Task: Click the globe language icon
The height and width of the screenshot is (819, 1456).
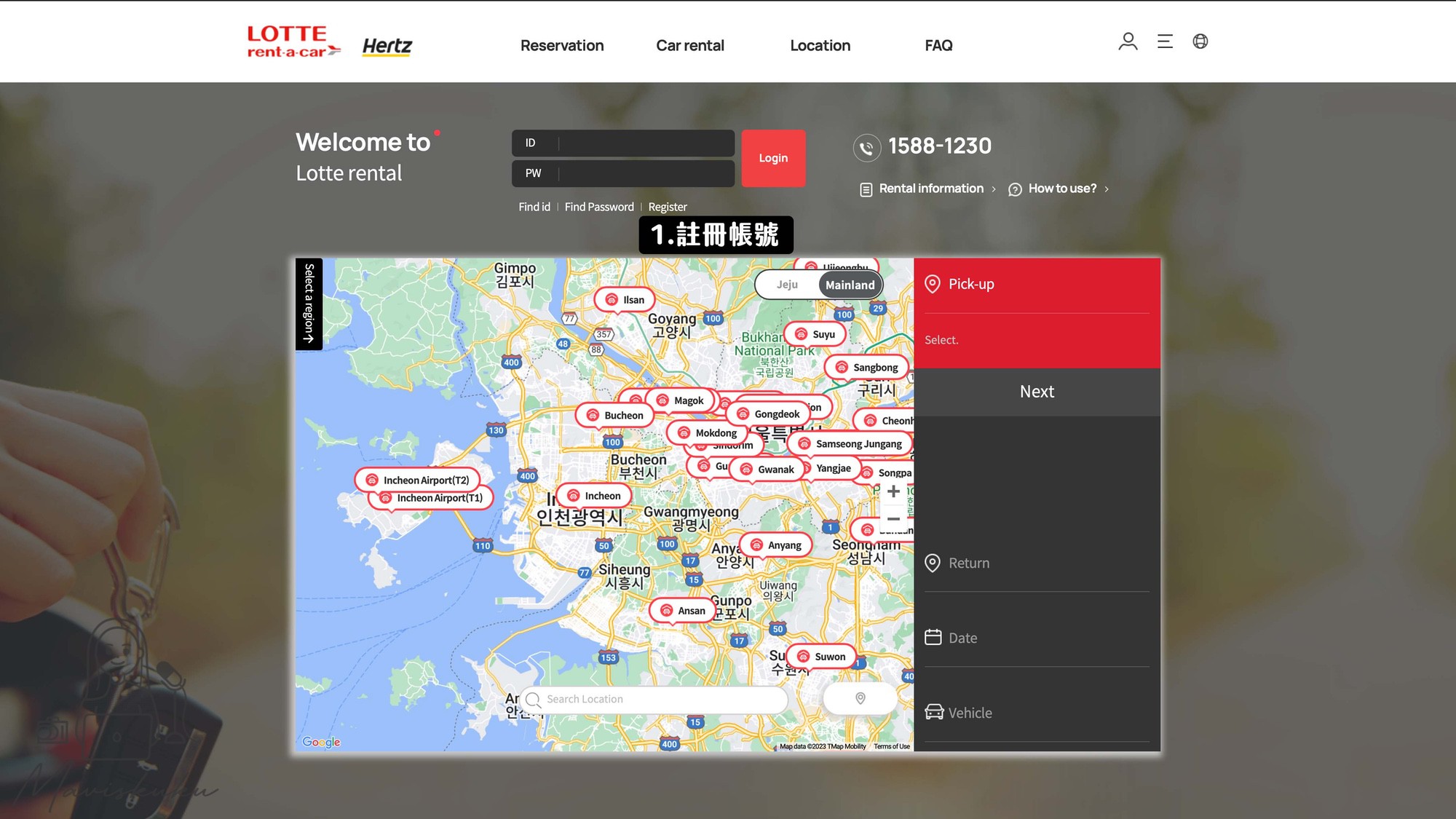Action: click(x=1200, y=41)
